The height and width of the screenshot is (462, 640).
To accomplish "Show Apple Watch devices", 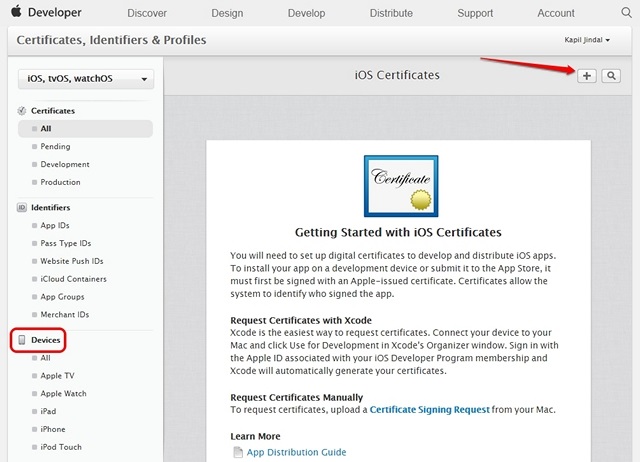I will pos(63,394).
